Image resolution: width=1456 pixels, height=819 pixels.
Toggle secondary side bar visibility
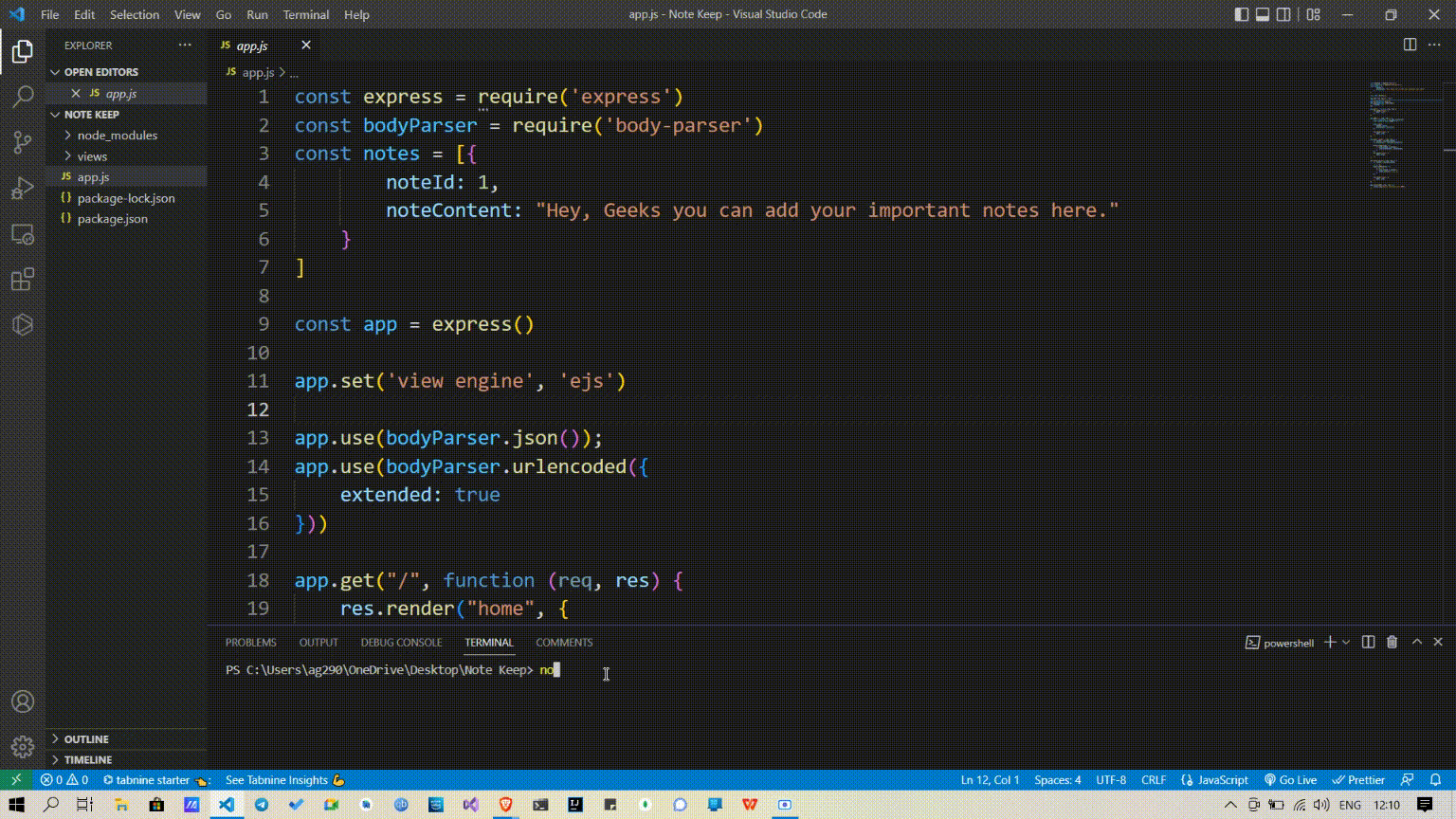click(x=1283, y=14)
